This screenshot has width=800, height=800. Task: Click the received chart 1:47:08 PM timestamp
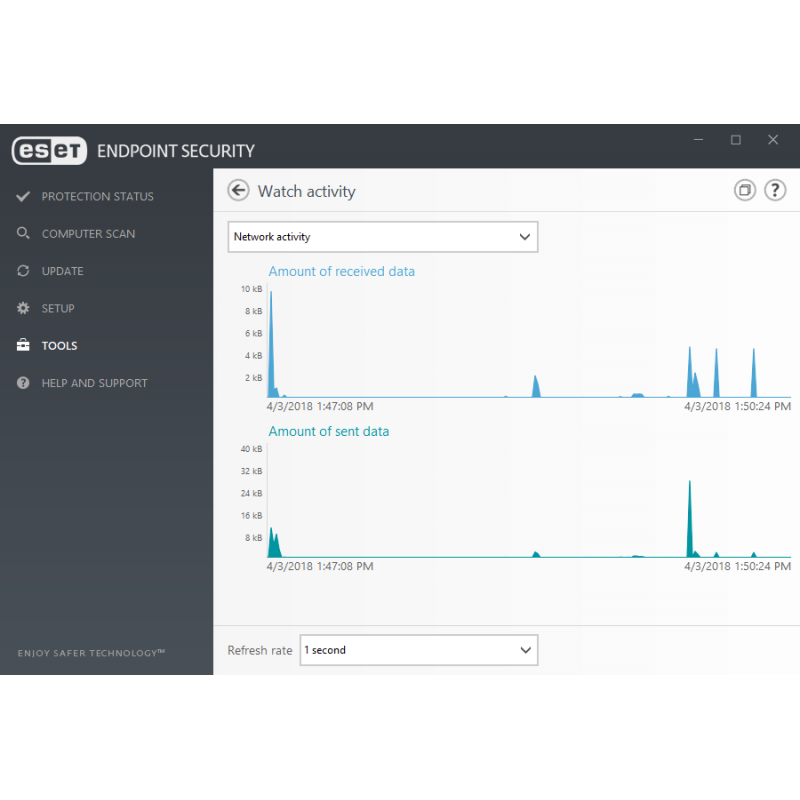(320, 406)
